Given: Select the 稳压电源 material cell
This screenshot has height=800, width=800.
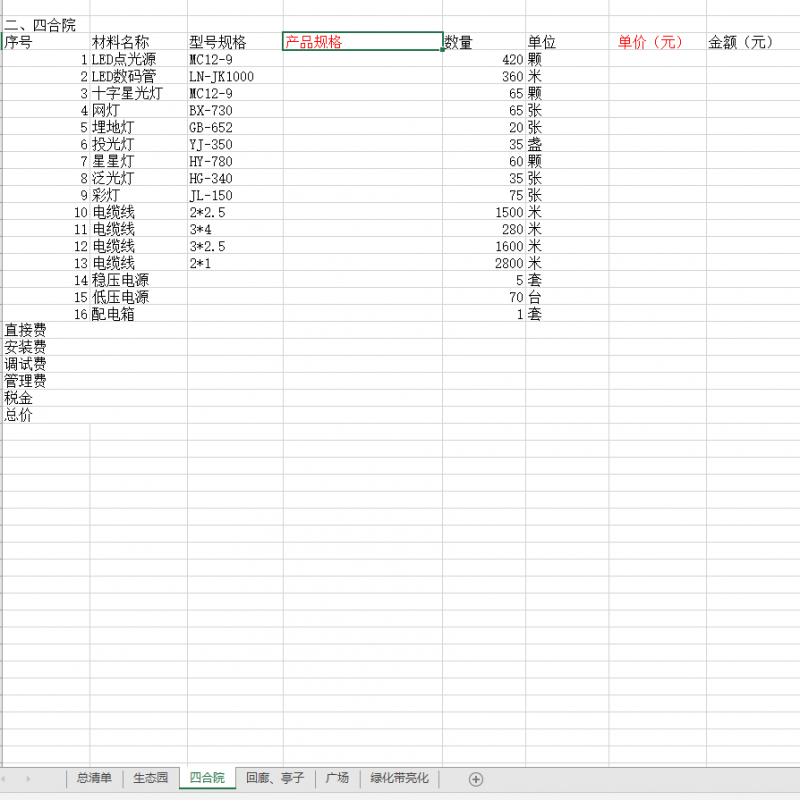Looking at the screenshot, I should pos(121,280).
